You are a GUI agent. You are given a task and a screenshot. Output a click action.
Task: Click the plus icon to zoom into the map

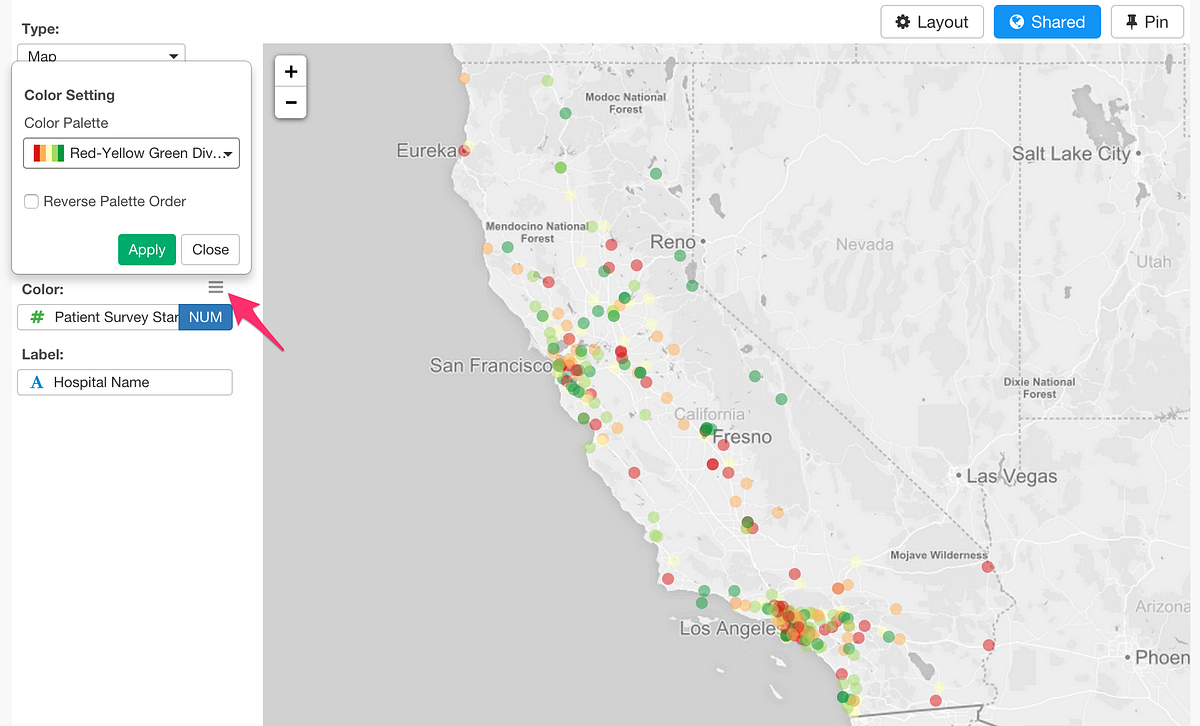[x=290, y=71]
